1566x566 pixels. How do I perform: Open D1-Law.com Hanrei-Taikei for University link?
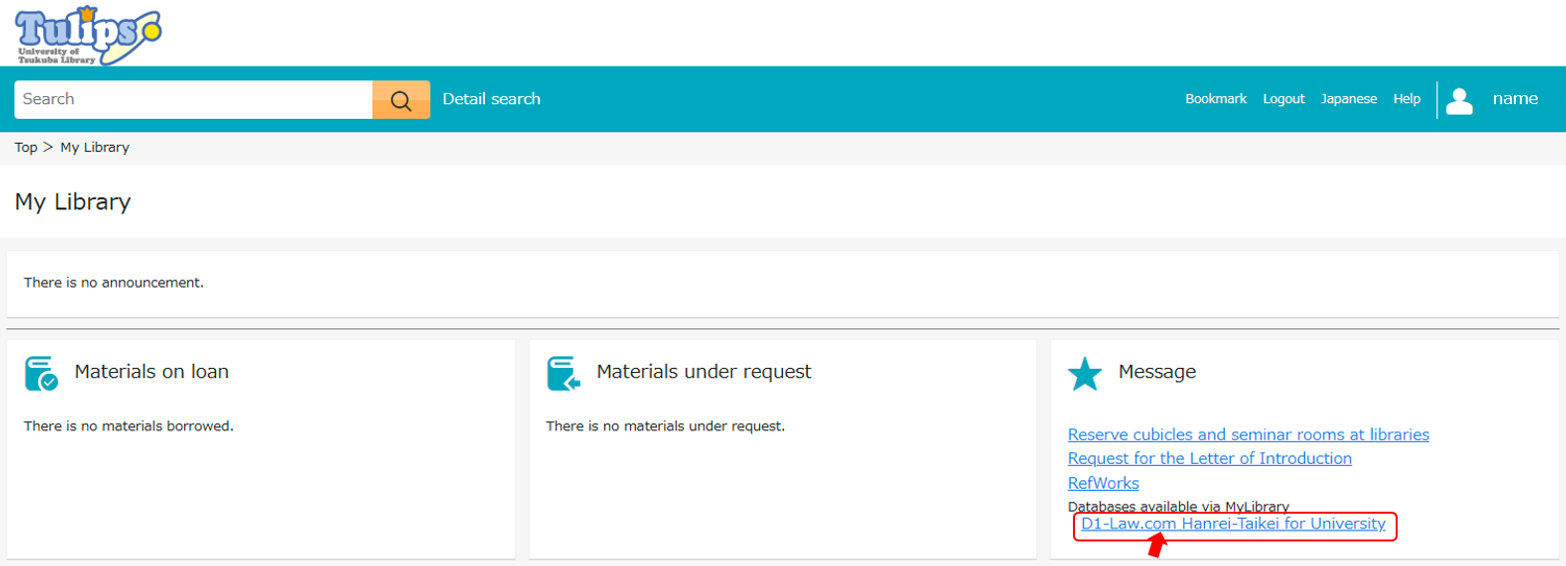(x=1233, y=523)
